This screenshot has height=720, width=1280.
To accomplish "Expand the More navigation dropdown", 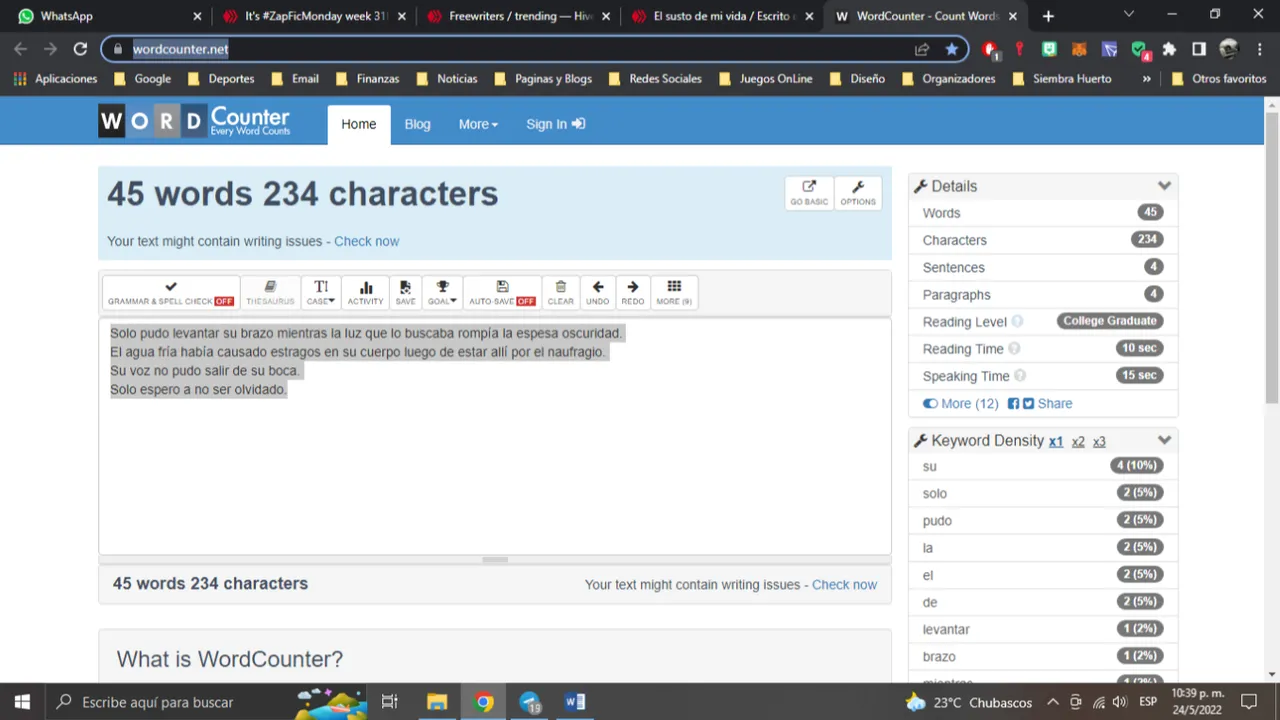I will [x=478, y=124].
